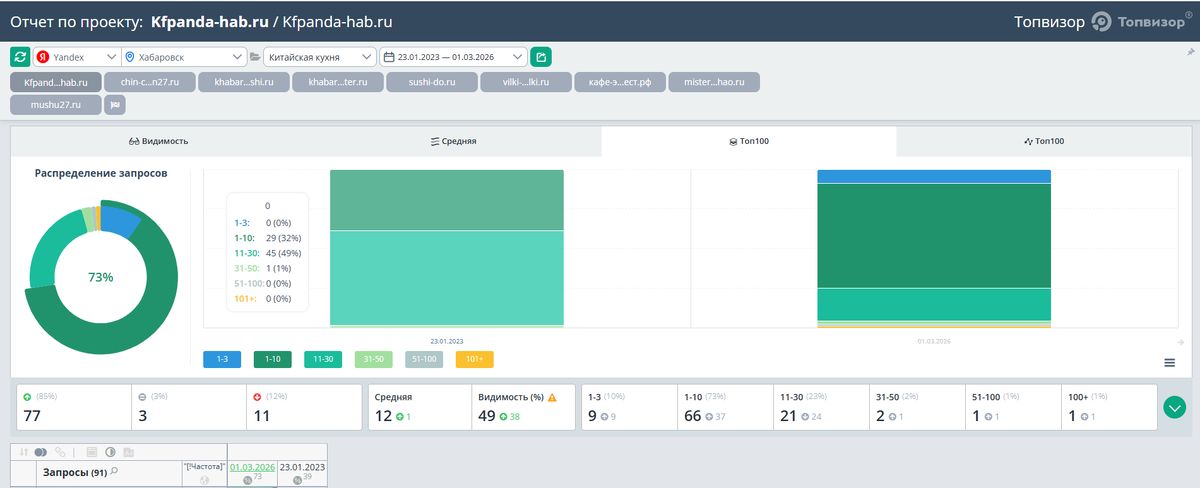Click the Kfpanda-hab.ru project name in header
This screenshot has width=1200, height=488.
(211, 21)
